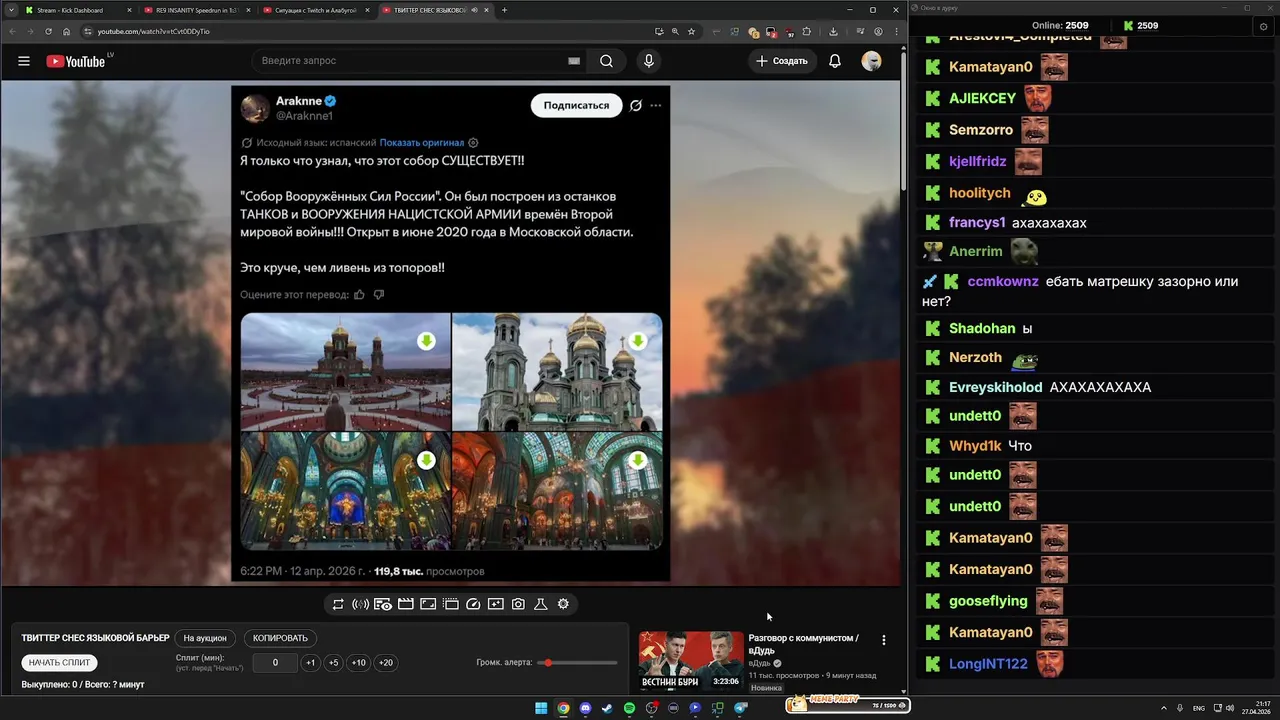Viewport: 1280px width, 720px height.
Task: Open Discord from the taskbar
Action: [585, 708]
